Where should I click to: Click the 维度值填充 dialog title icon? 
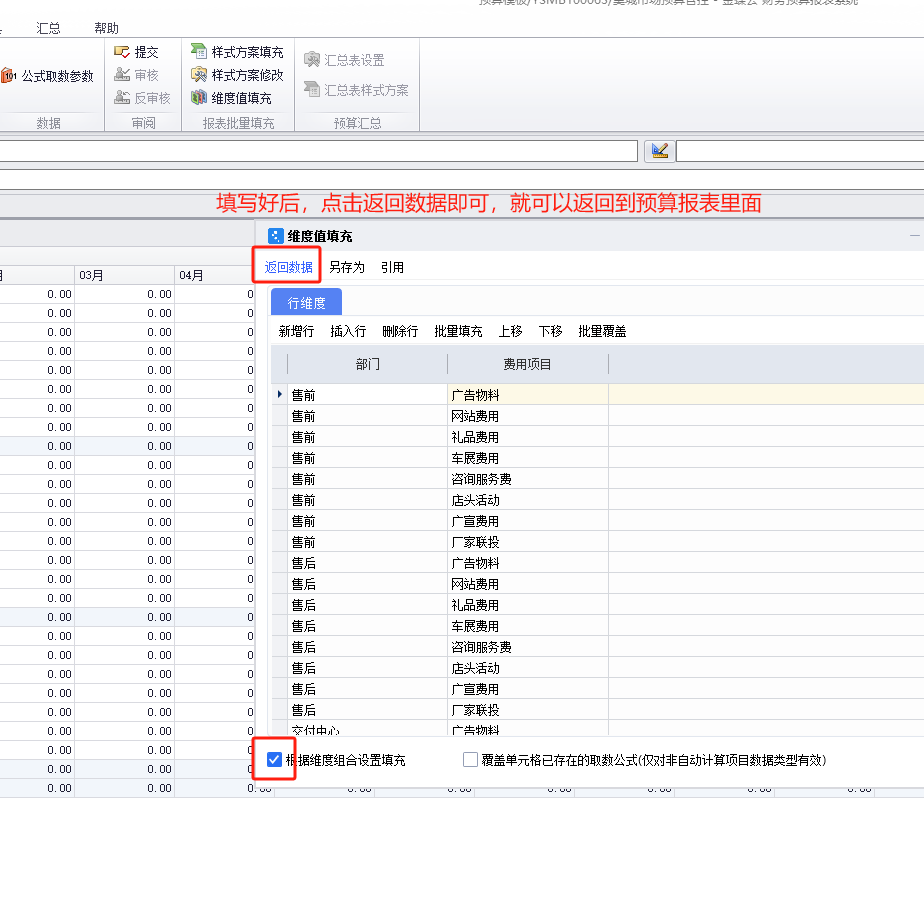(275, 236)
